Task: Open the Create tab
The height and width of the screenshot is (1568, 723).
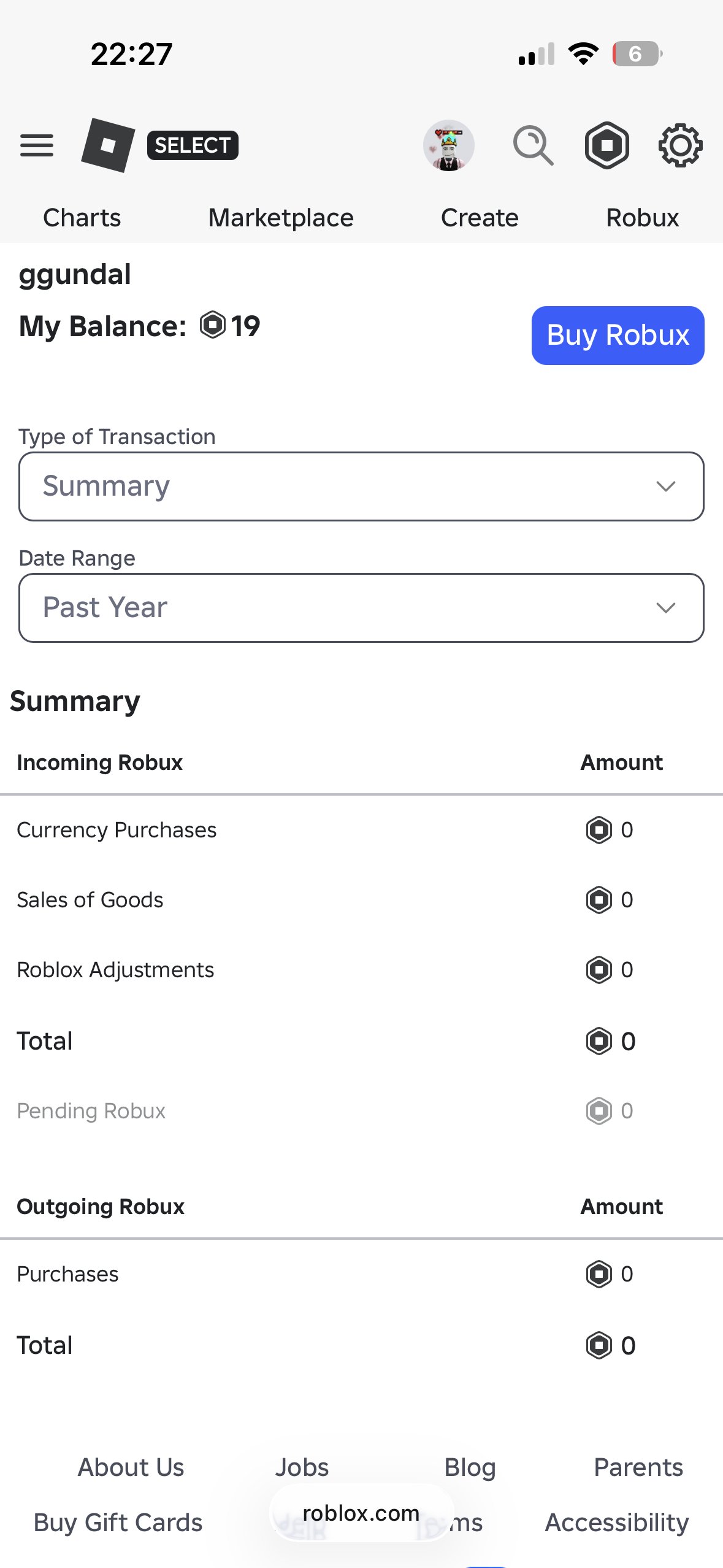Action: [480, 218]
